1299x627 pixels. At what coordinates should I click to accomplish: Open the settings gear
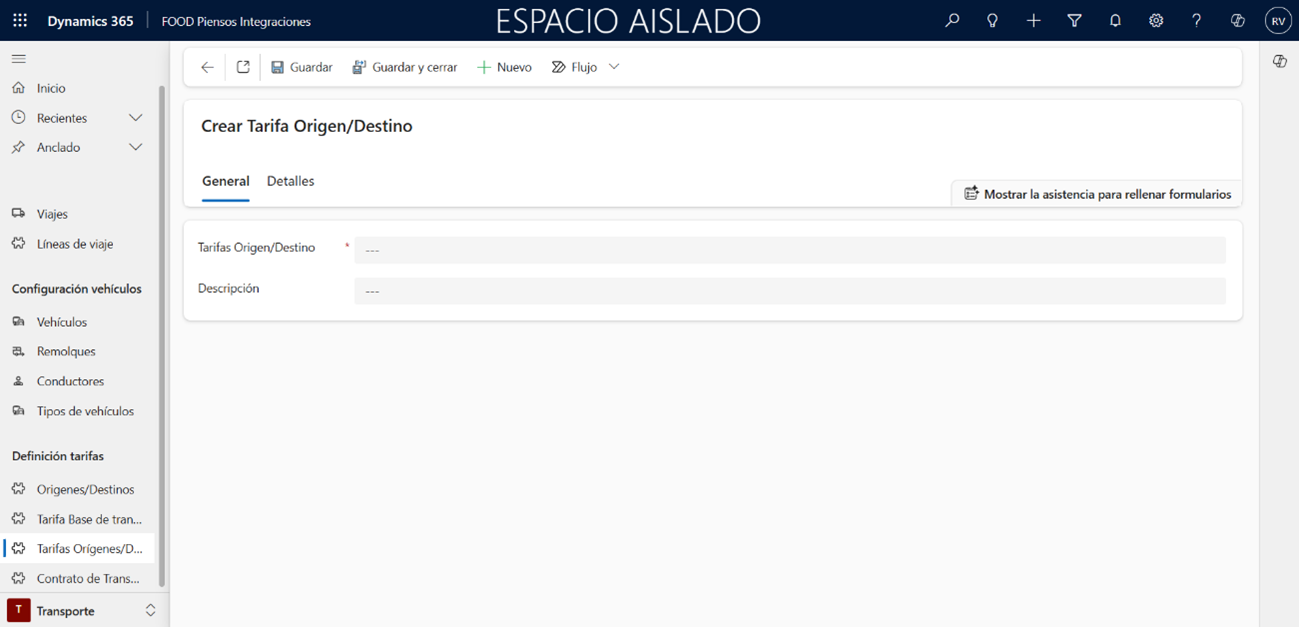coord(1156,20)
